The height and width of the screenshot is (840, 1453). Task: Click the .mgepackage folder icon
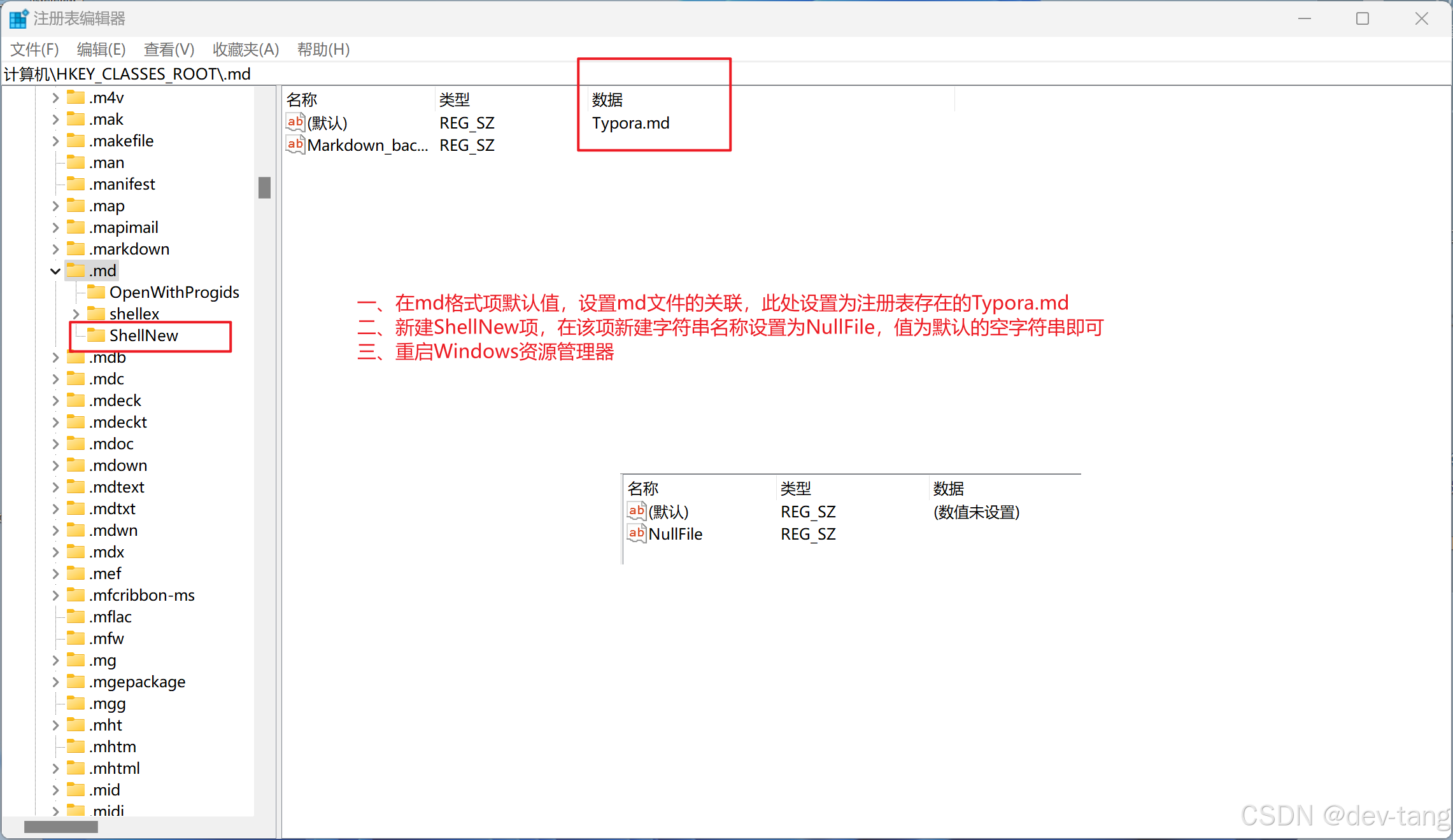(76, 681)
